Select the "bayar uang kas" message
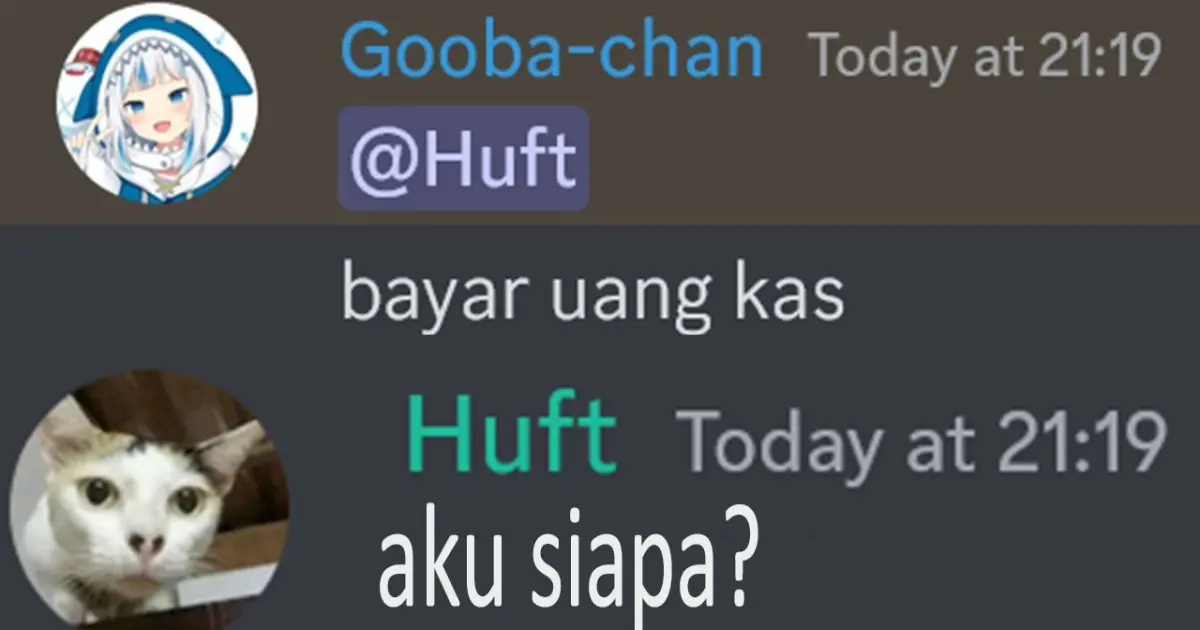This screenshot has height=630, width=1200. [593, 296]
